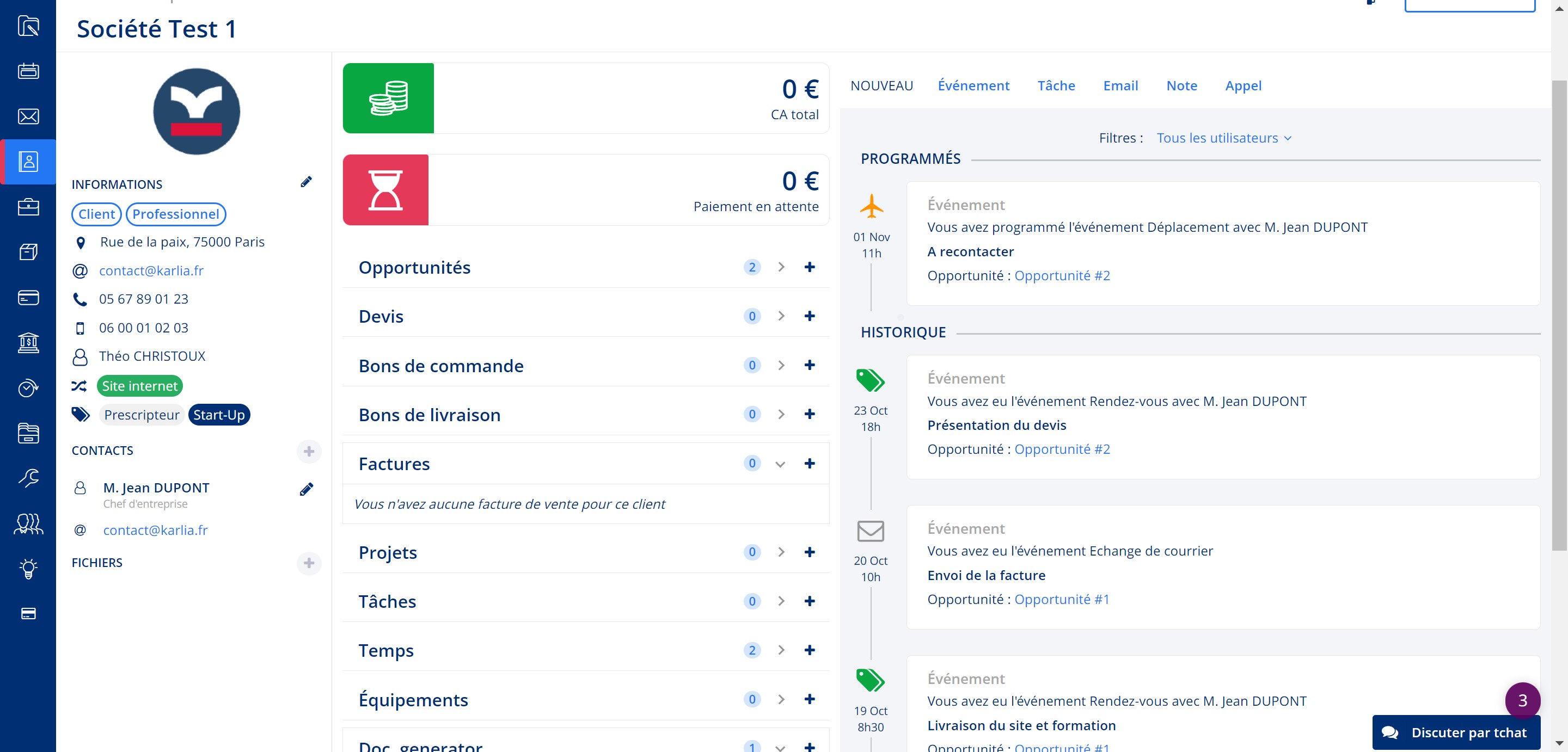
Task: Select the Note tab
Action: [x=1181, y=86]
